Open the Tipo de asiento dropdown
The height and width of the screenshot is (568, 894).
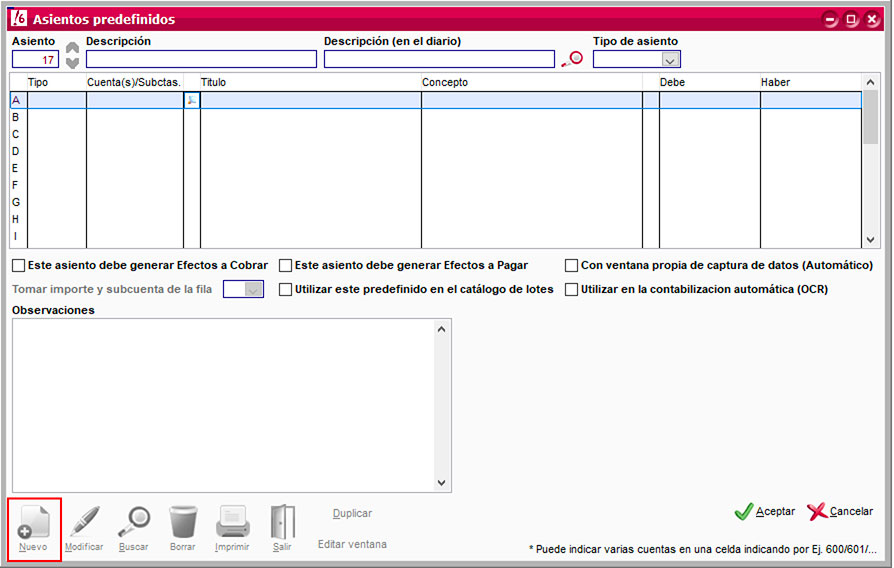(670, 59)
